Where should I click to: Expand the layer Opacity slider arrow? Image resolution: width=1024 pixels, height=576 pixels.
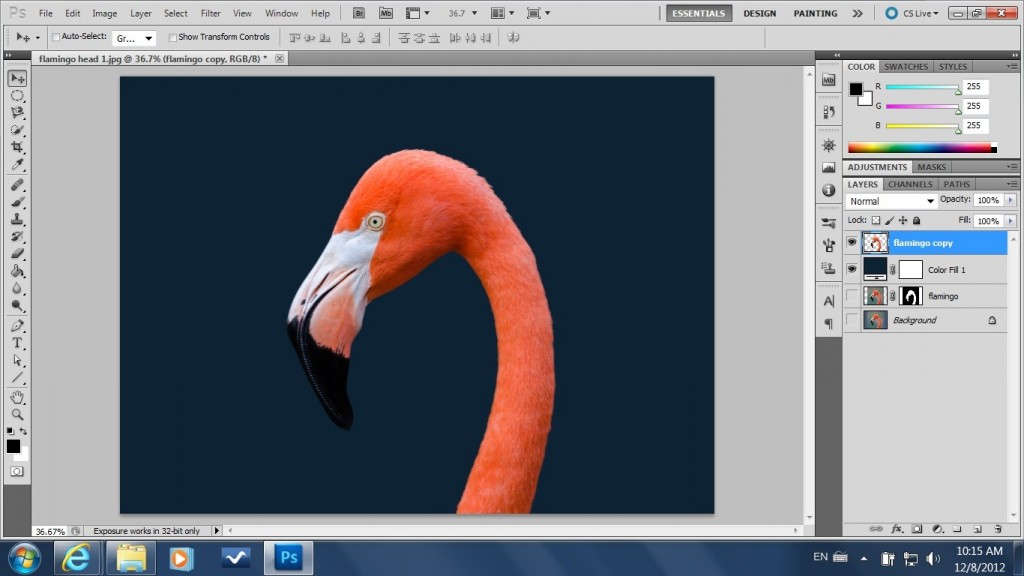[1010, 200]
